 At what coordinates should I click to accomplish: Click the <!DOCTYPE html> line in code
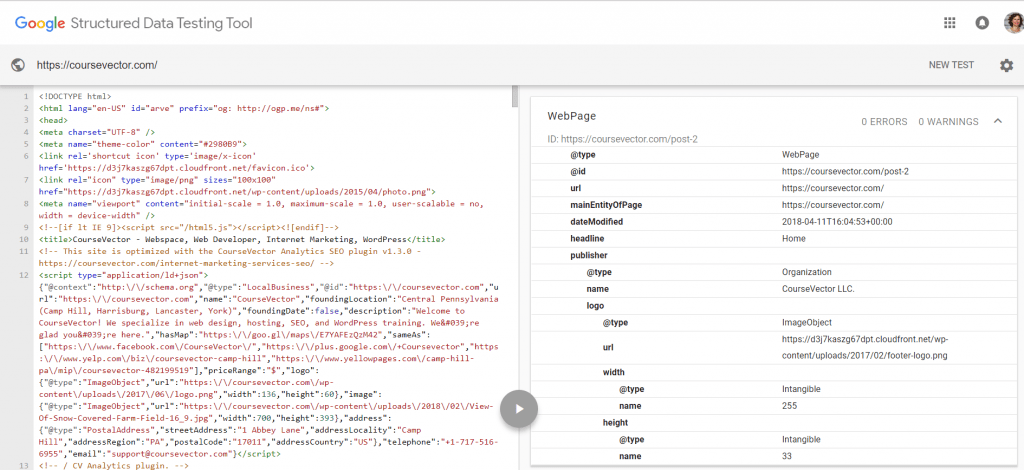click(x=75, y=97)
